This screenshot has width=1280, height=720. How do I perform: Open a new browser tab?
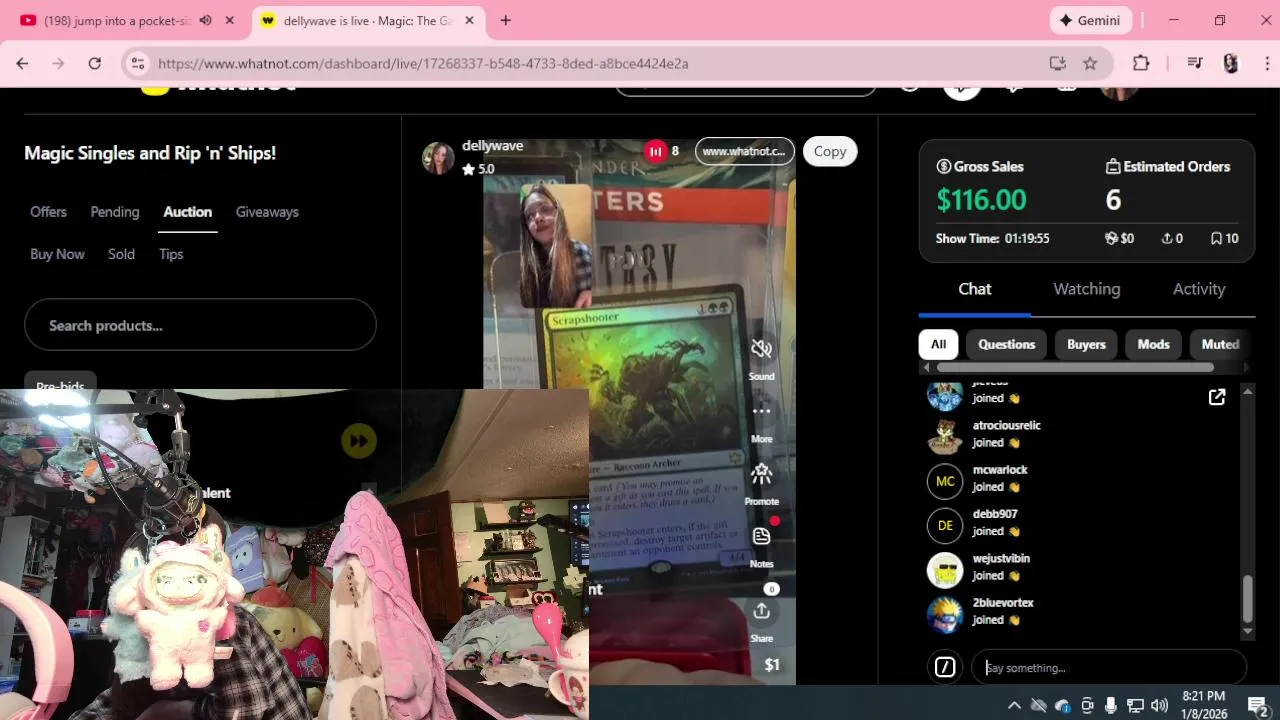click(x=505, y=20)
